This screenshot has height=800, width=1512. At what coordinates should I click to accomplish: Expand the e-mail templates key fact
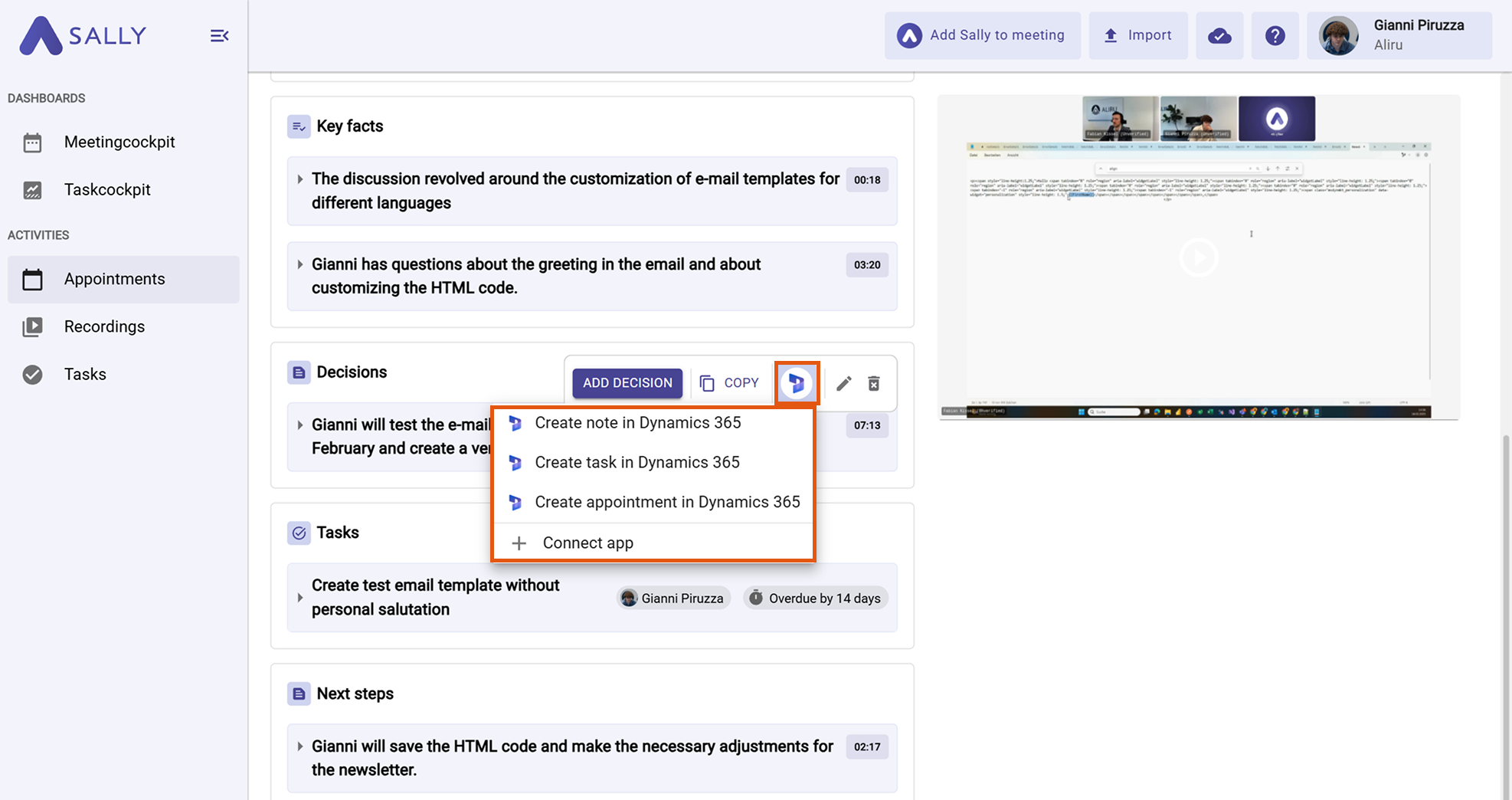tap(299, 179)
